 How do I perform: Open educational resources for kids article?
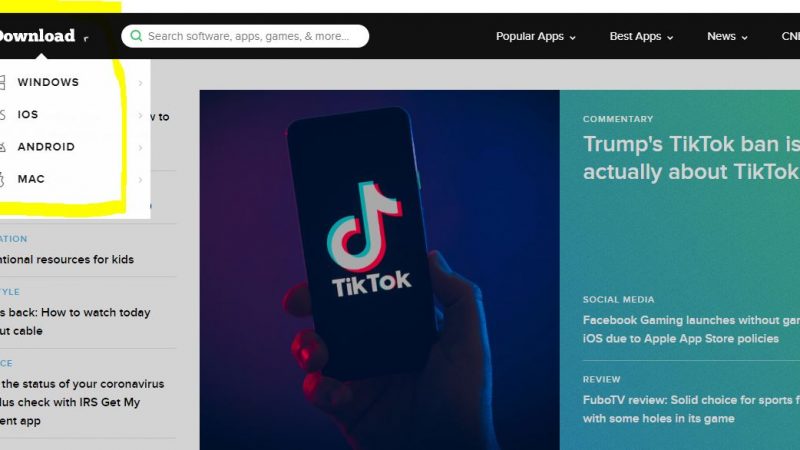(x=67, y=259)
